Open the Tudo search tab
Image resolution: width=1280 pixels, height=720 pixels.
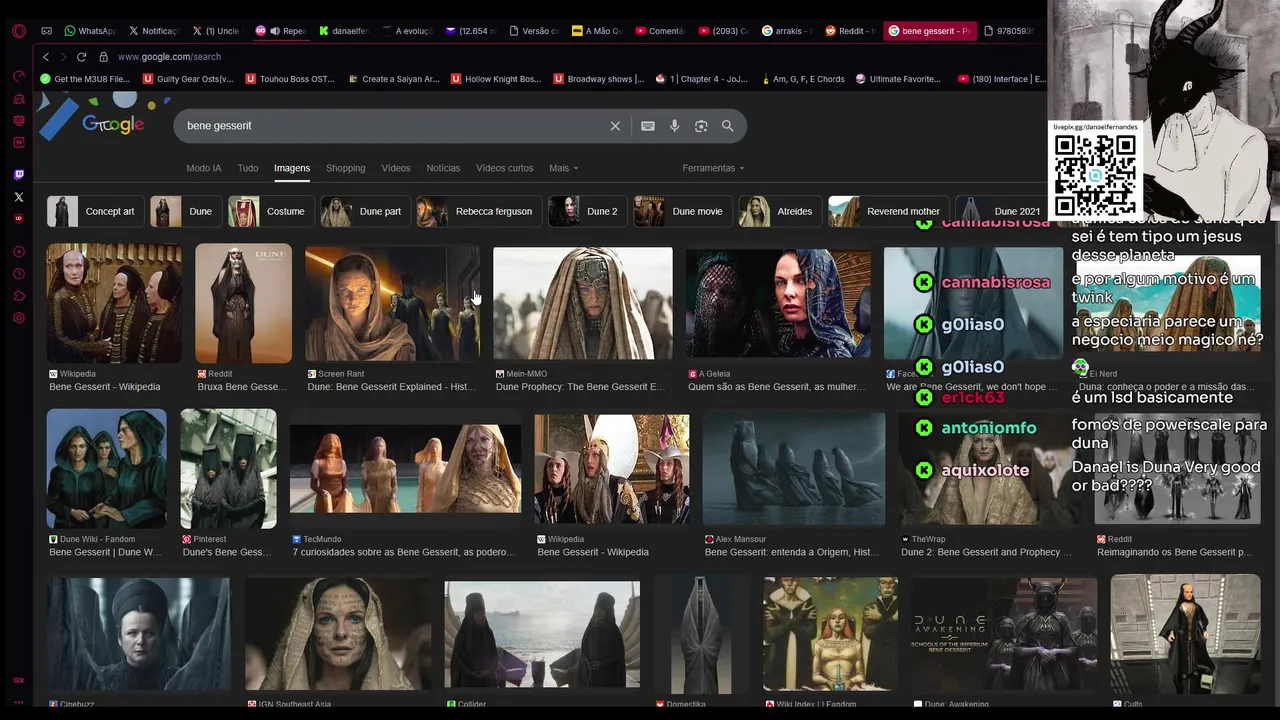coord(248,168)
